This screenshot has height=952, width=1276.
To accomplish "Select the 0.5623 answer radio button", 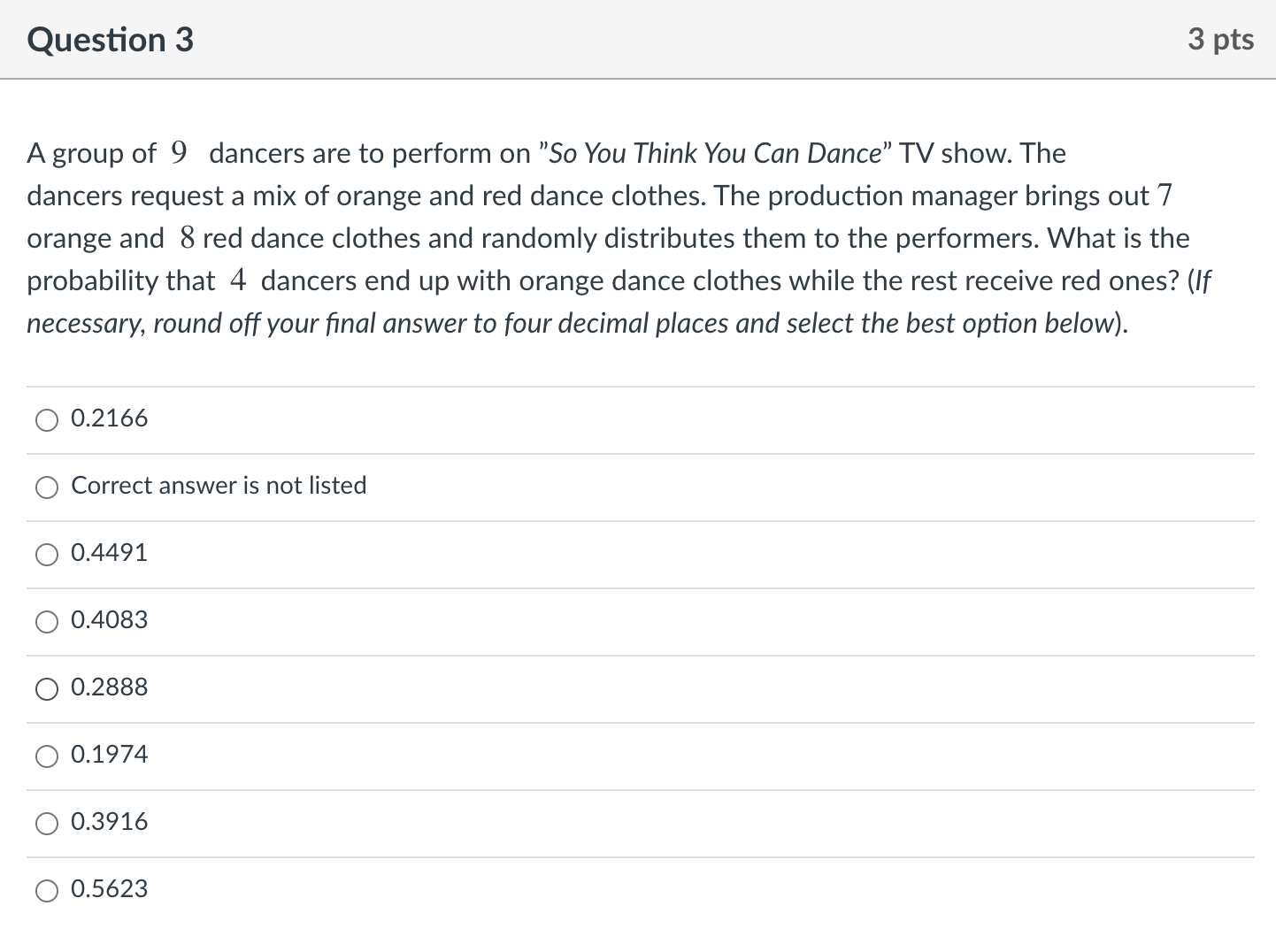I will pyautogui.click(x=47, y=891).
